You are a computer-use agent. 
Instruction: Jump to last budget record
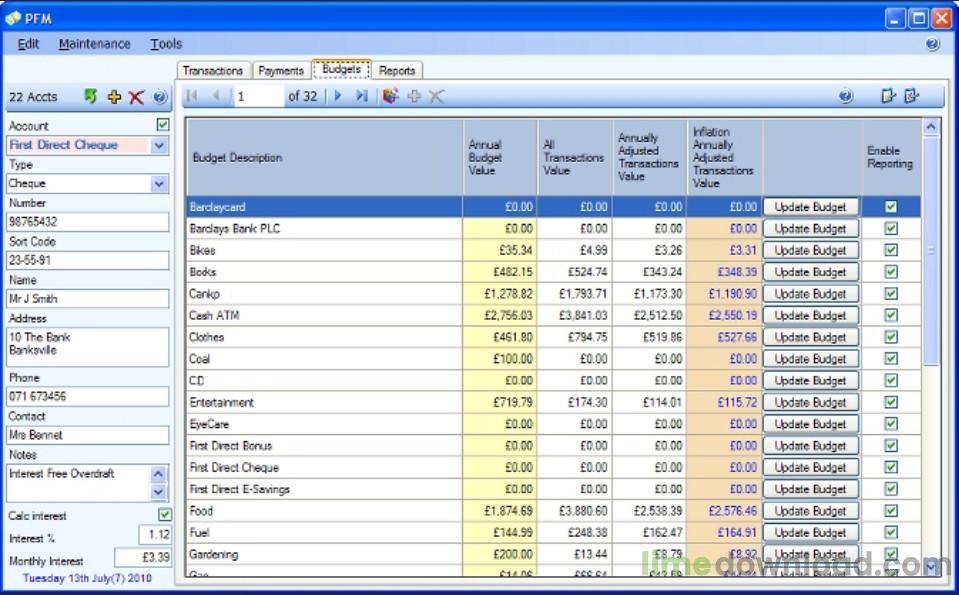(x=362, y=96)
